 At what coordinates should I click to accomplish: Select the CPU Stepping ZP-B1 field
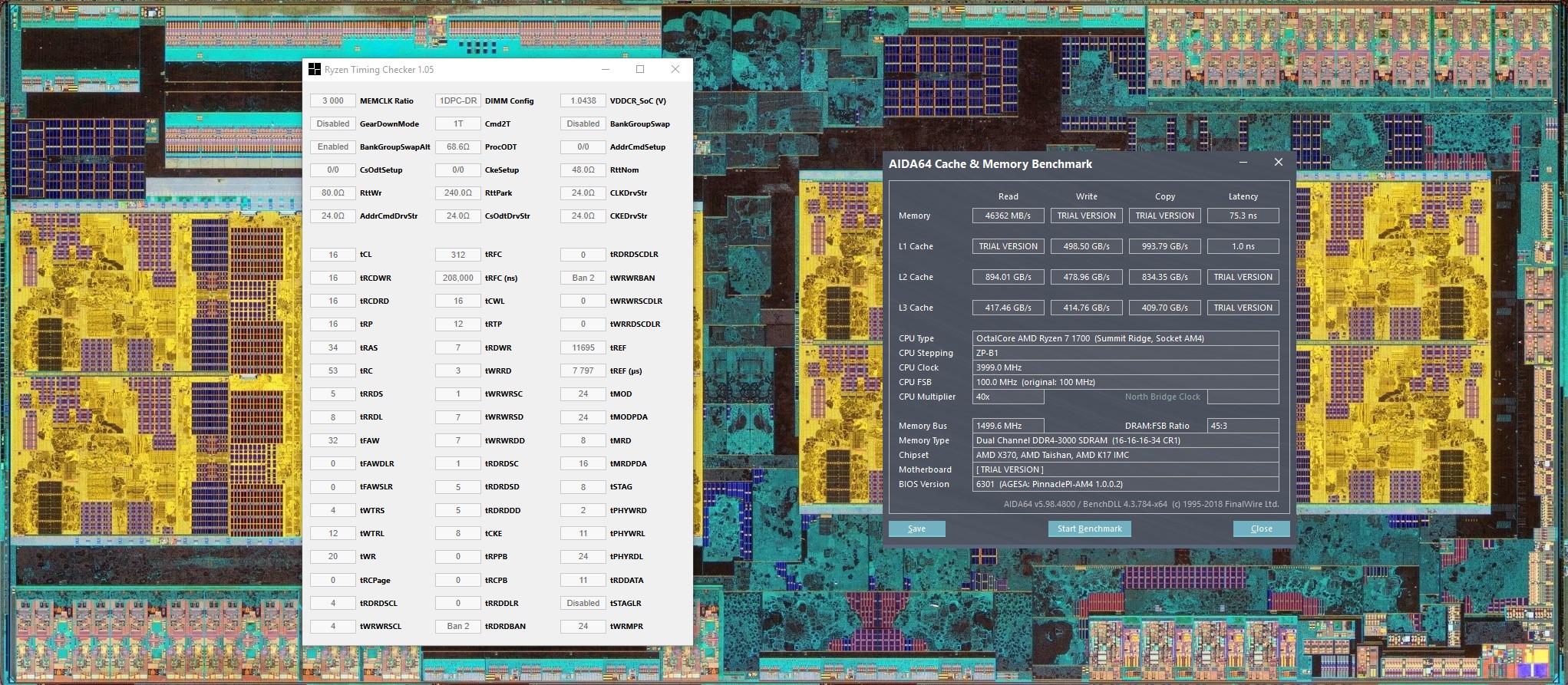click(1125, 353)
